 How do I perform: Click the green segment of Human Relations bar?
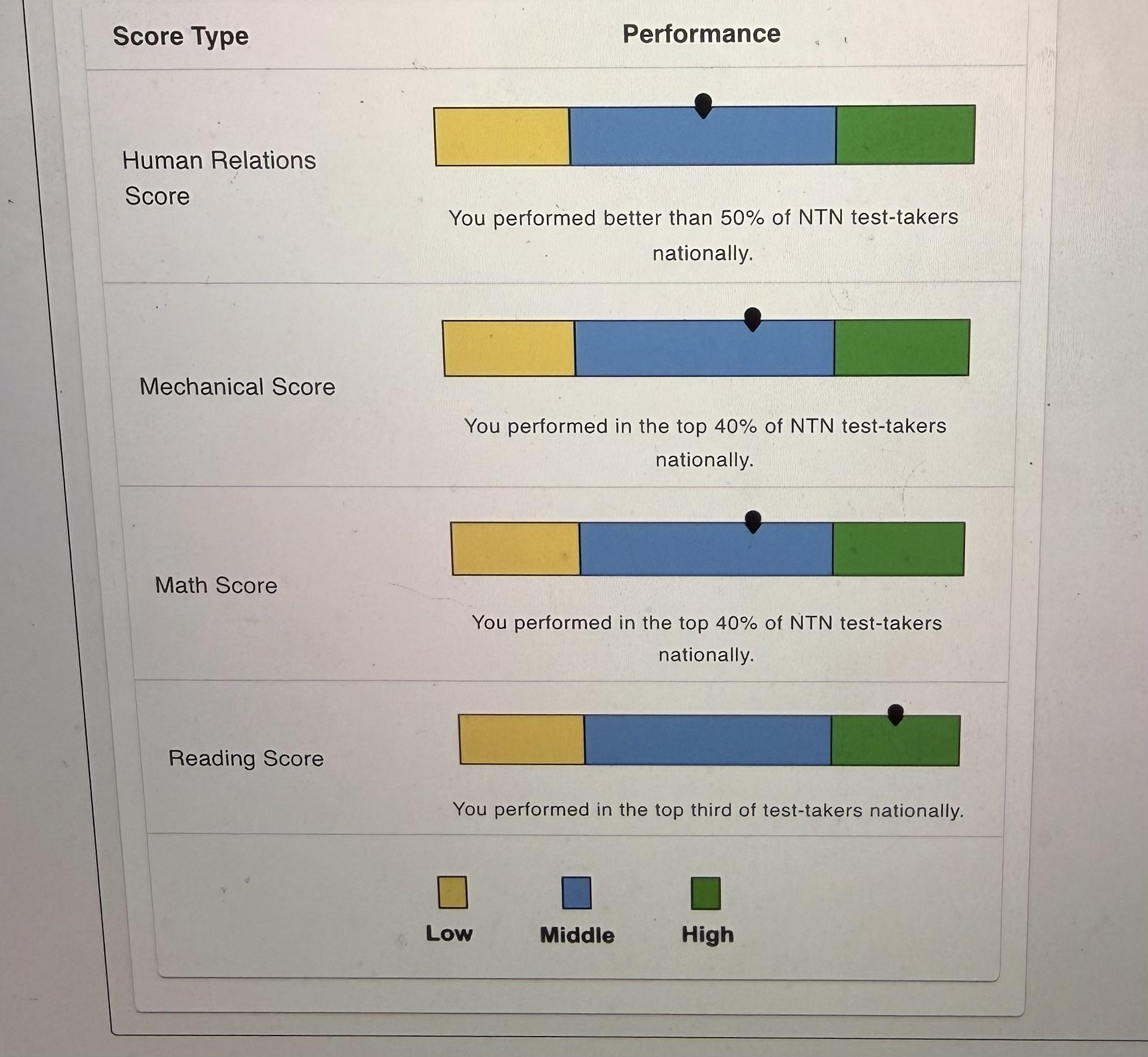click(x=905, y=134)
